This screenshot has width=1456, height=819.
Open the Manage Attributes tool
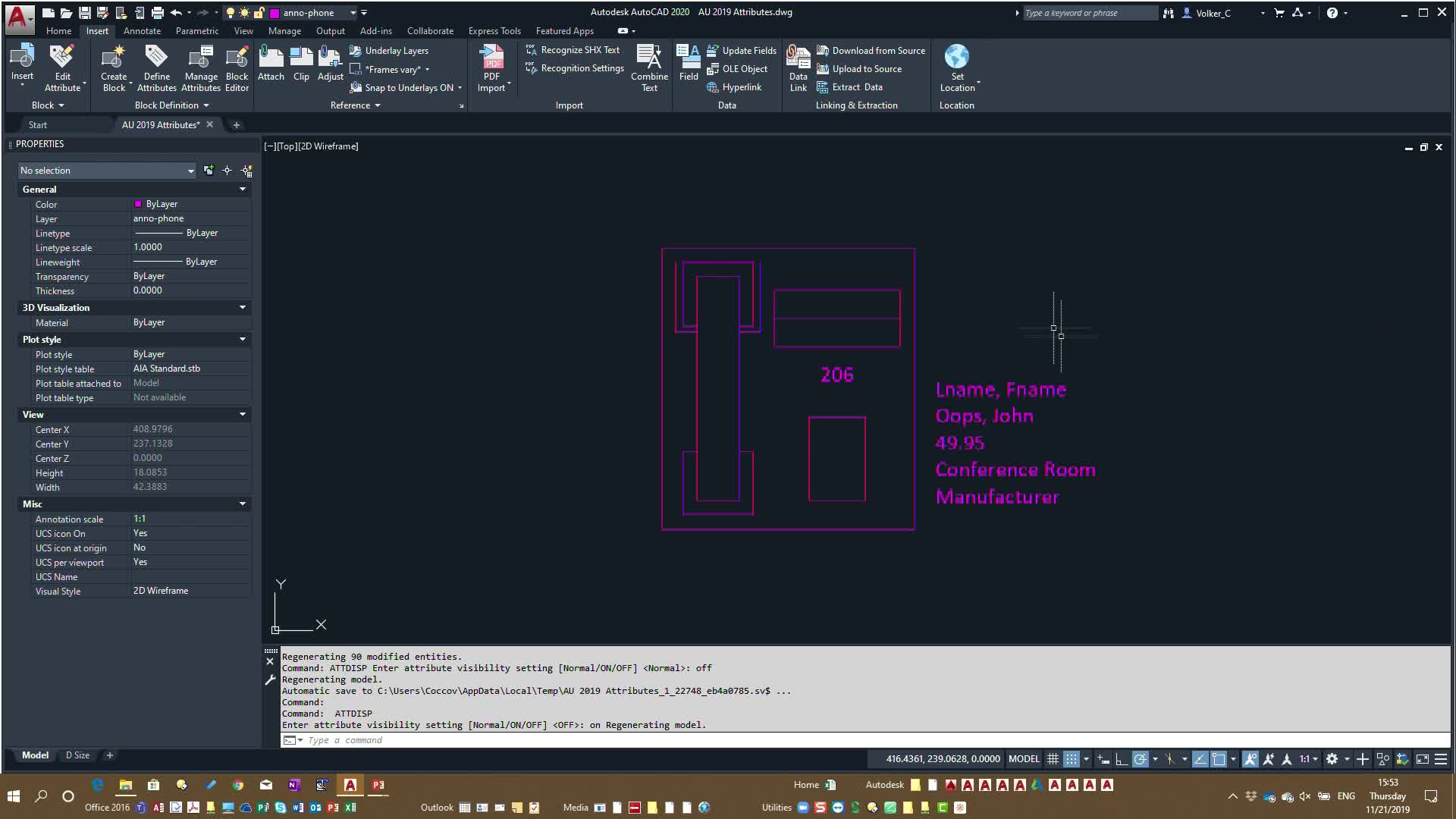201,68
